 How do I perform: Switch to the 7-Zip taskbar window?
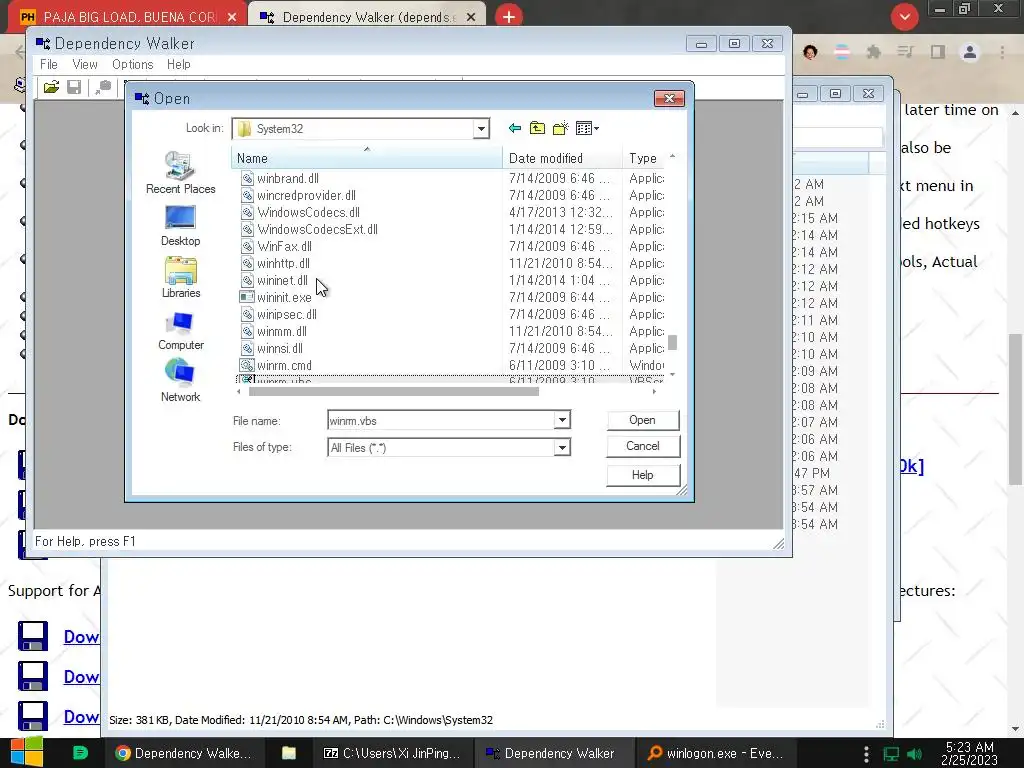(x=392, y=753)
